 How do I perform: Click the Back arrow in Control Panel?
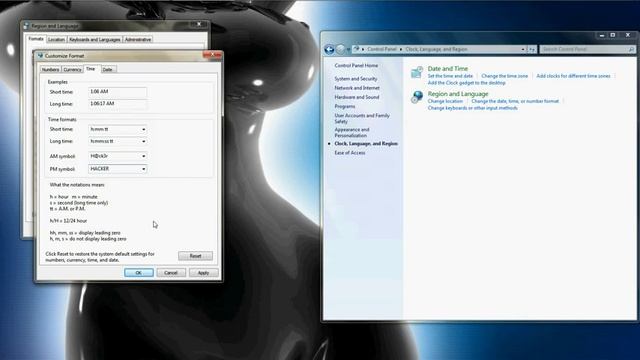coord(329,49)
